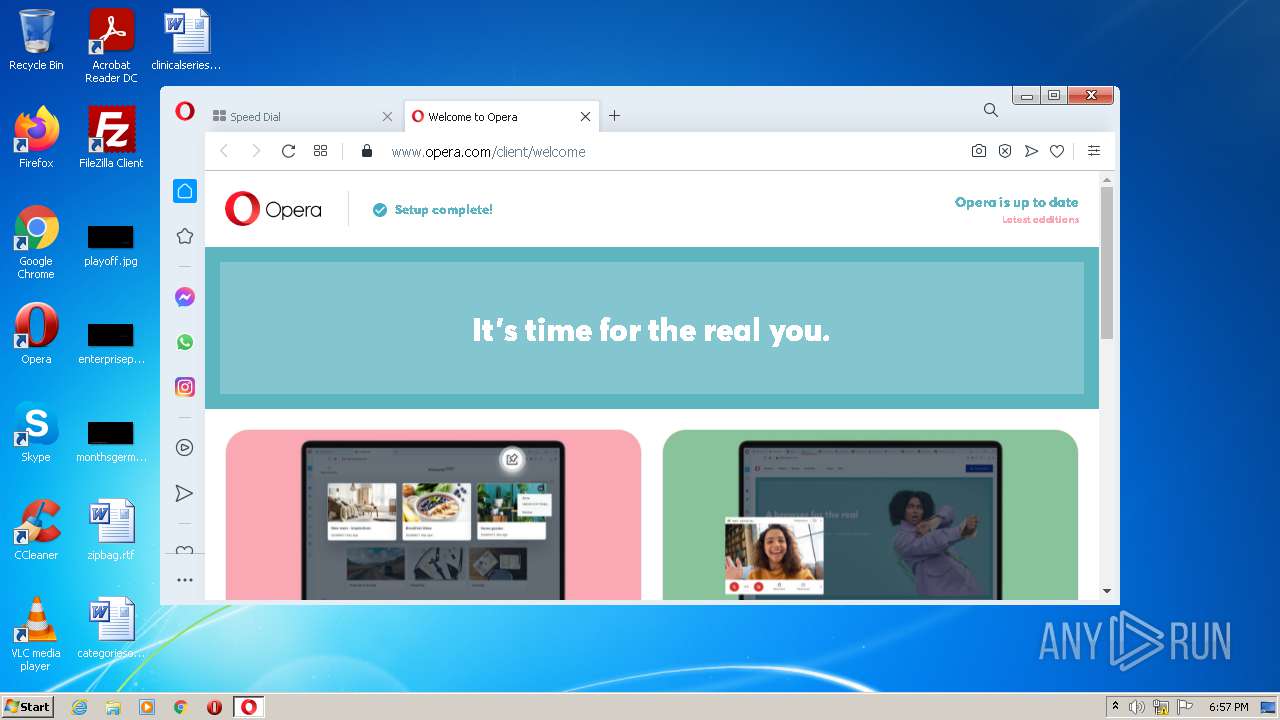Open Windows Explorer folder on taskbar

coord(113,707)
